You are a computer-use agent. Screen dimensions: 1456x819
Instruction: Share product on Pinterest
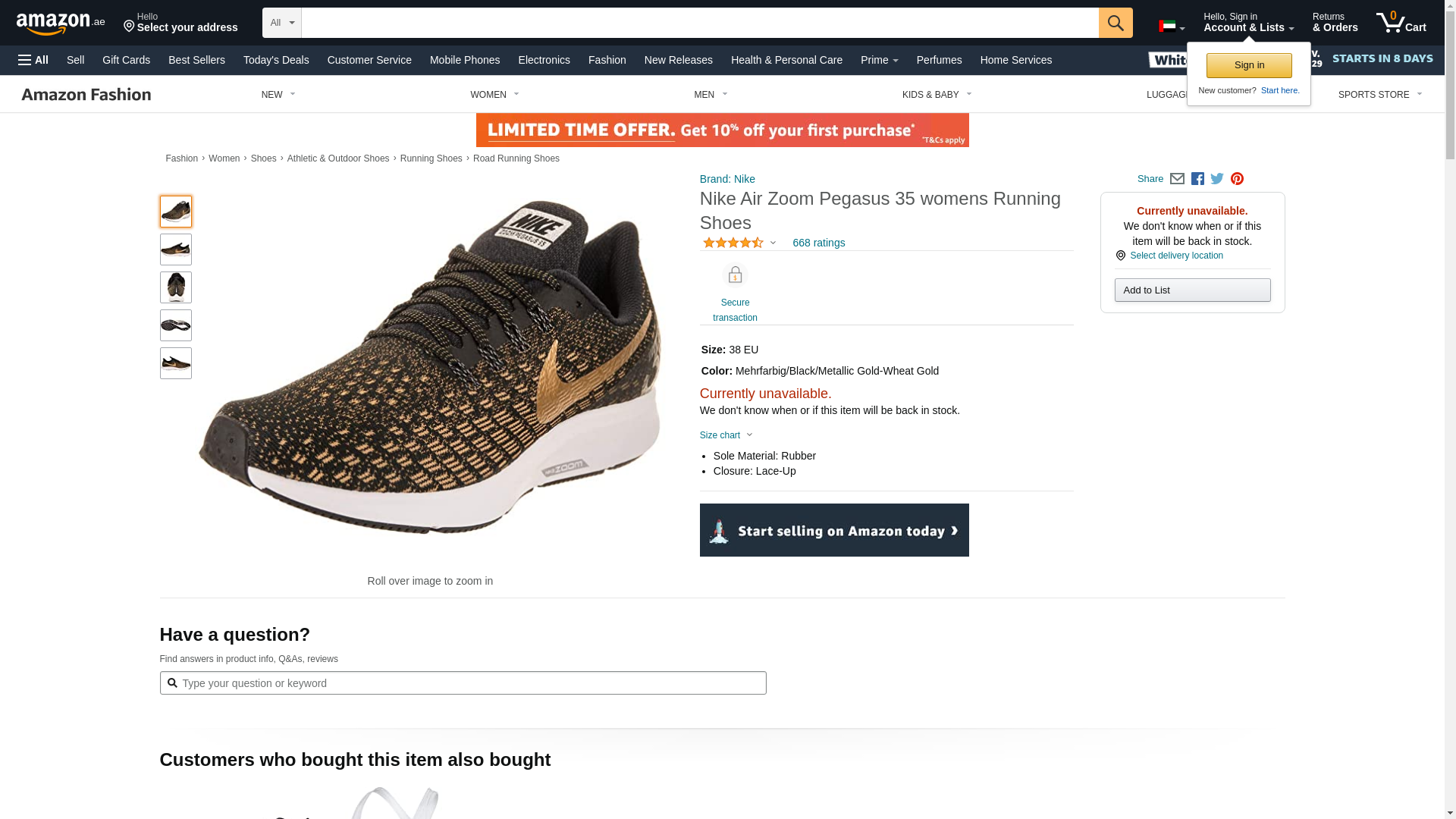click(1237, 179)
